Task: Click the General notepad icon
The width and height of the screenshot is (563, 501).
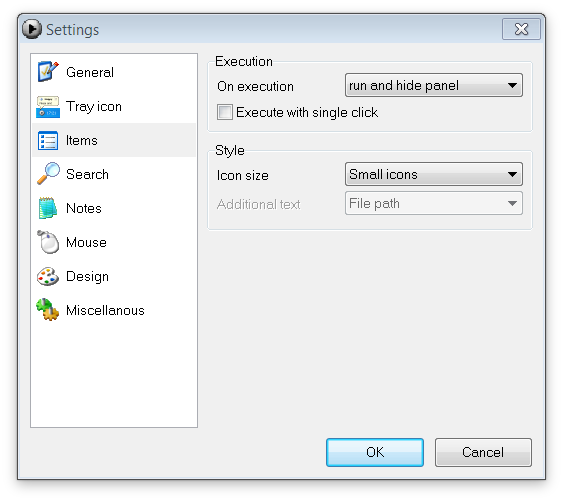Action: click(48, 72)
